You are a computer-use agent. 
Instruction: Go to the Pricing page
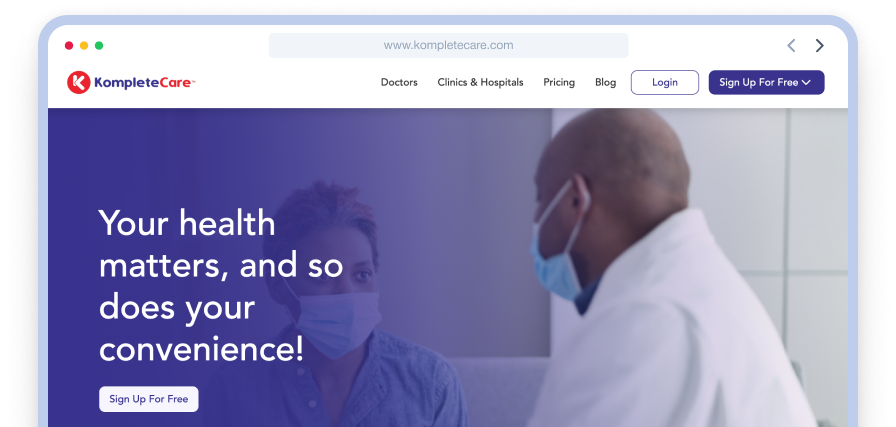coord(559,83)
